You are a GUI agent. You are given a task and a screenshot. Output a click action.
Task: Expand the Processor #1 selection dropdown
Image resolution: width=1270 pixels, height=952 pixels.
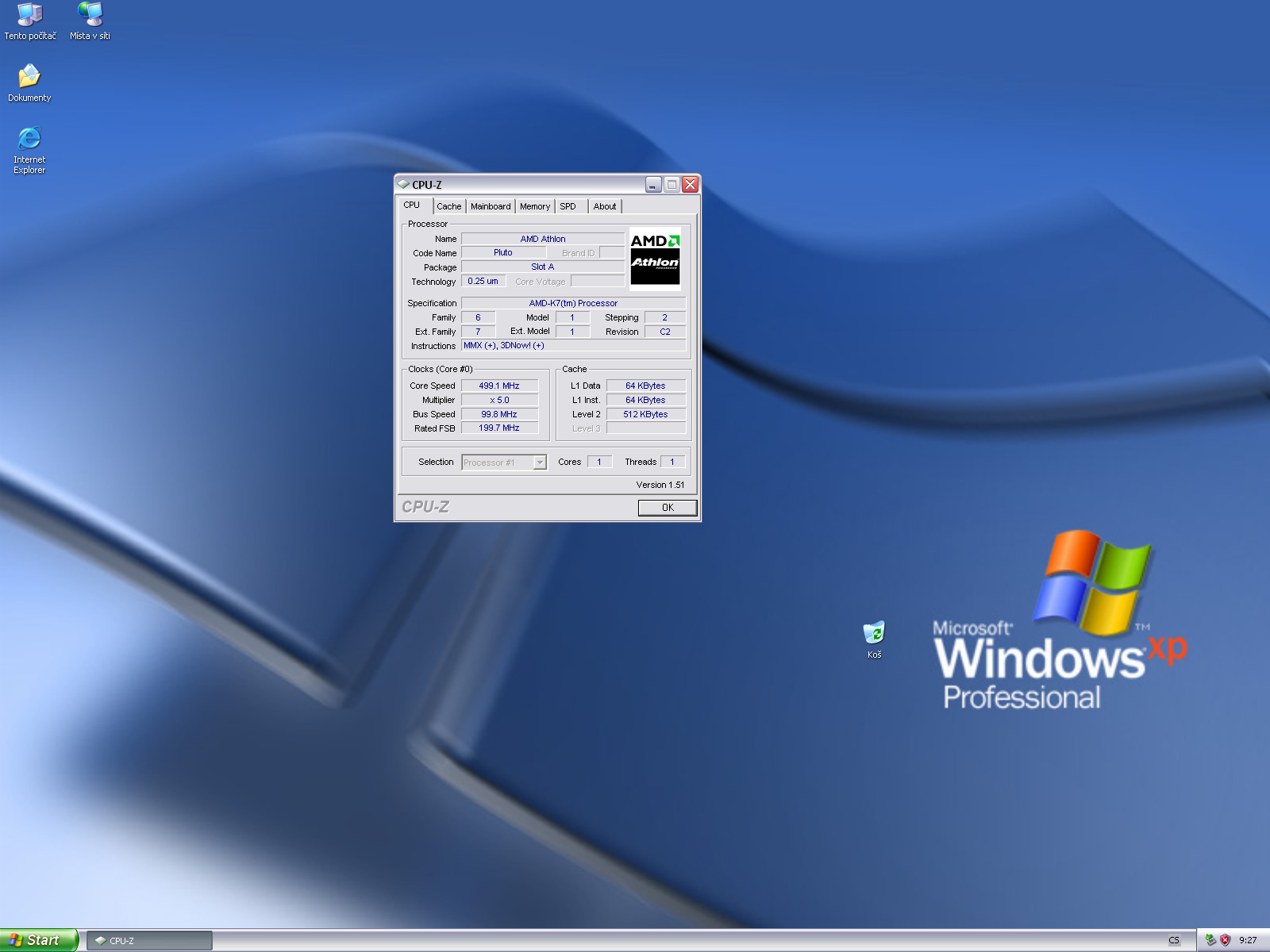click(540, 463)
